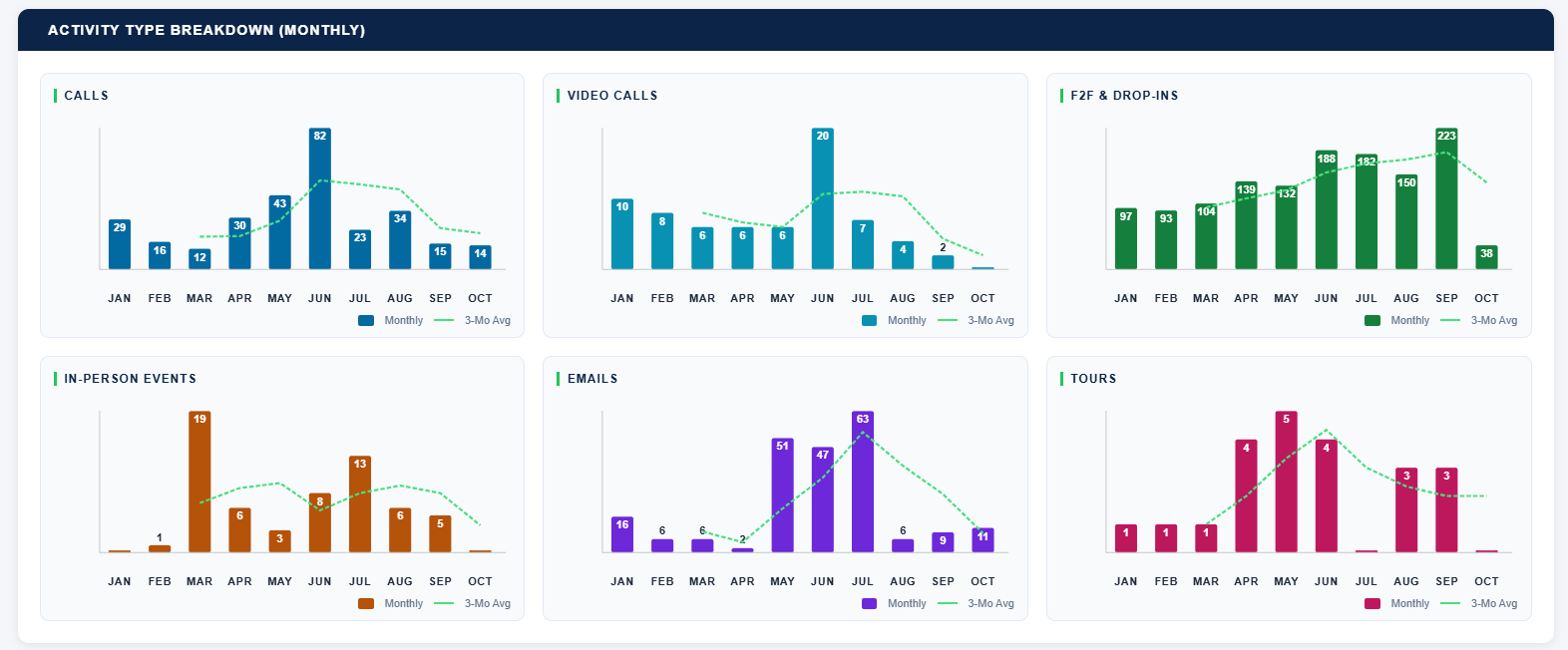
Task: Toggle 3-Mo Avg legend in Video Calls chart
Action: point(976,320)
